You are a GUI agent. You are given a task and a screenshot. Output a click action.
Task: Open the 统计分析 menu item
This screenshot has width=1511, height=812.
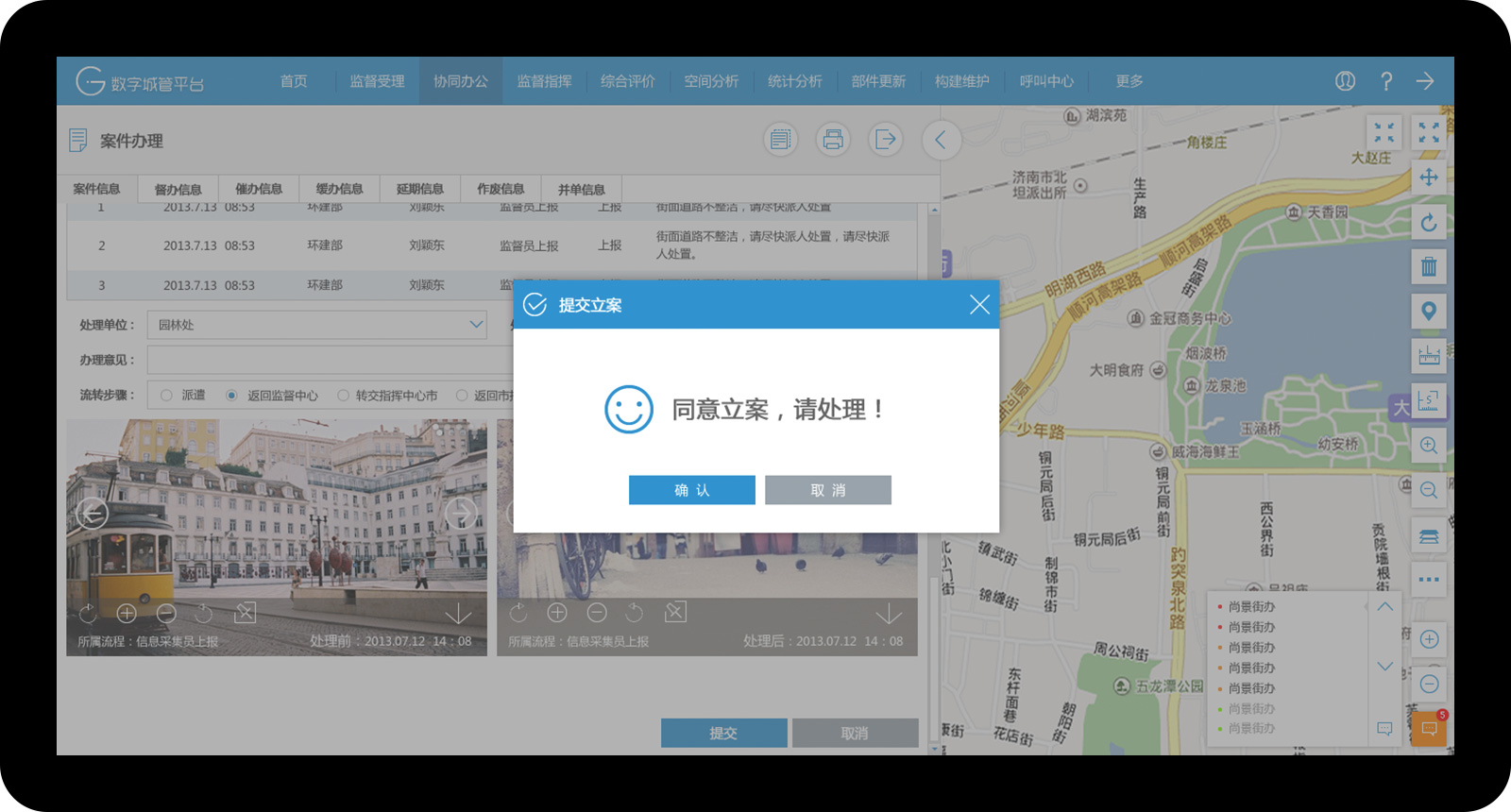(795, 81)
